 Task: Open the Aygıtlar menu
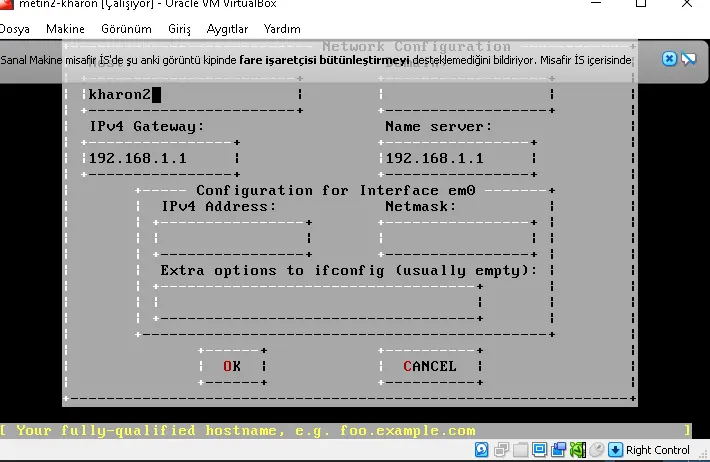click(x=227, y=29)
